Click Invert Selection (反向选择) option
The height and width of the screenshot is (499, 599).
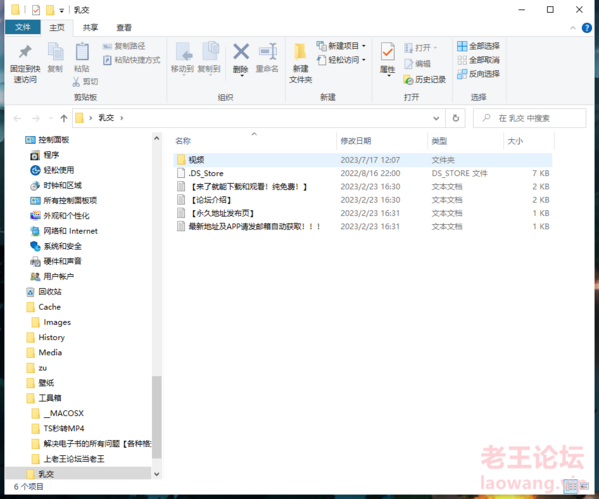478,74
